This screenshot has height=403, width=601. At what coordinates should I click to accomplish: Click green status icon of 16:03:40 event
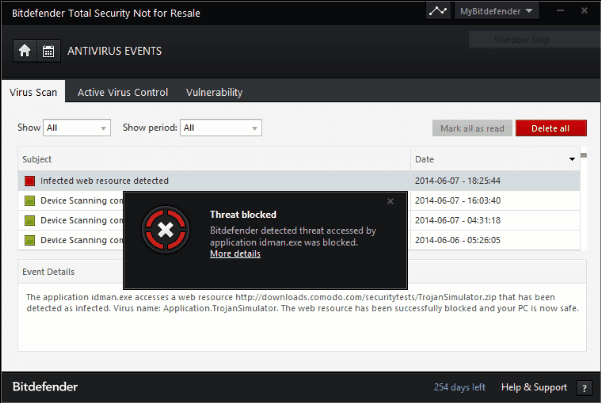(x=30, y=201)
